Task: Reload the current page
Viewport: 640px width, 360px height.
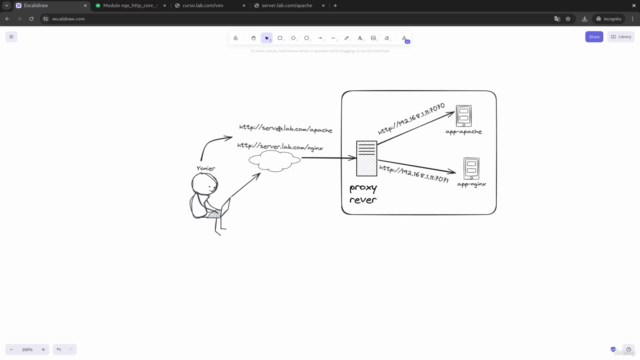Action: click(x=31, y=19)
